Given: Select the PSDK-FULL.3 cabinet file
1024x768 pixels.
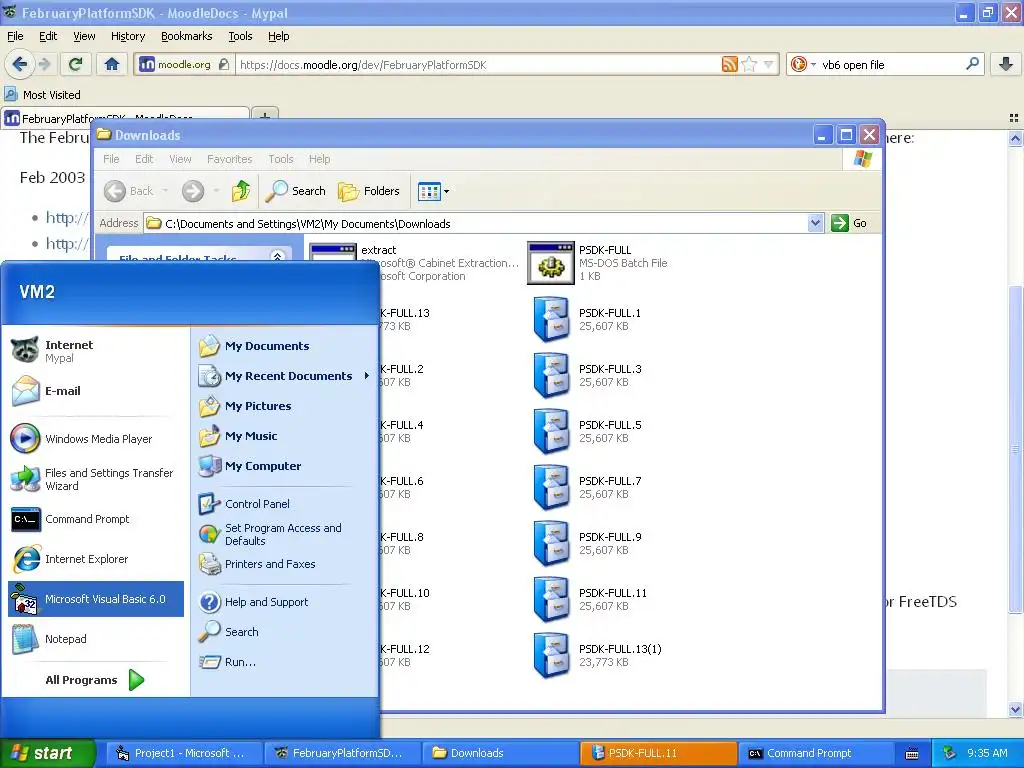Looking at the screenshot, I should (588, 376).
